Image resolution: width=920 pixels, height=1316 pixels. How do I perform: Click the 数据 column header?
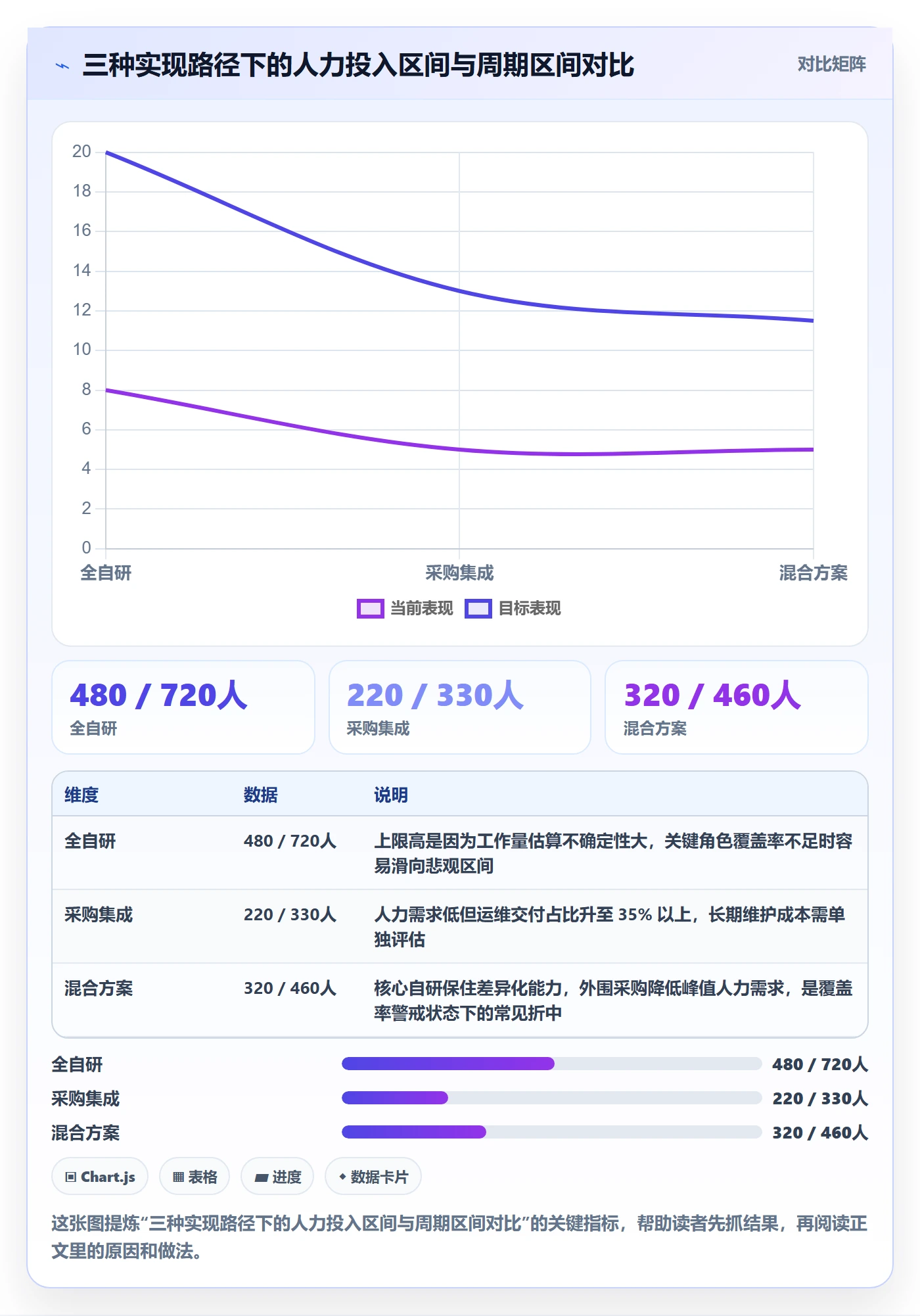pos(261,795)
